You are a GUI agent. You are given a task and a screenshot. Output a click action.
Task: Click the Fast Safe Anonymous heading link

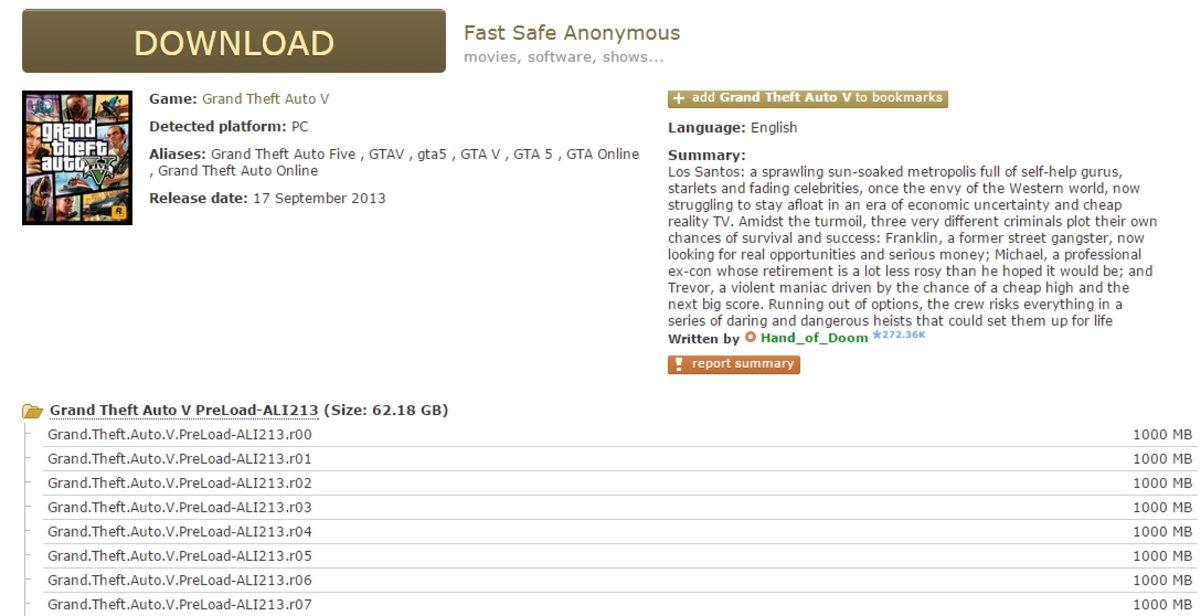pos(571,33)
